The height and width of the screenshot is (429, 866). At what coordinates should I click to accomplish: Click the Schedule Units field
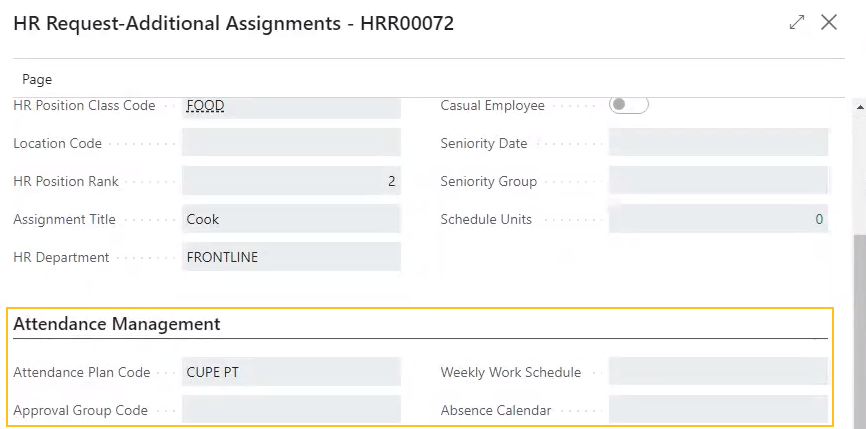click(718, 219)
